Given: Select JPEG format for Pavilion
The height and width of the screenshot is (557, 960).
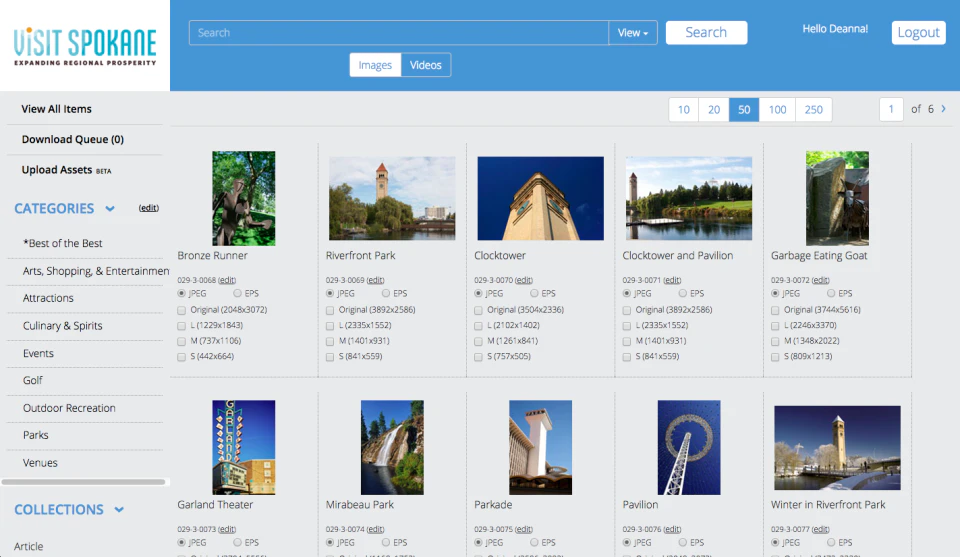Looking at the screenshot, I should (x=627, y=542).
